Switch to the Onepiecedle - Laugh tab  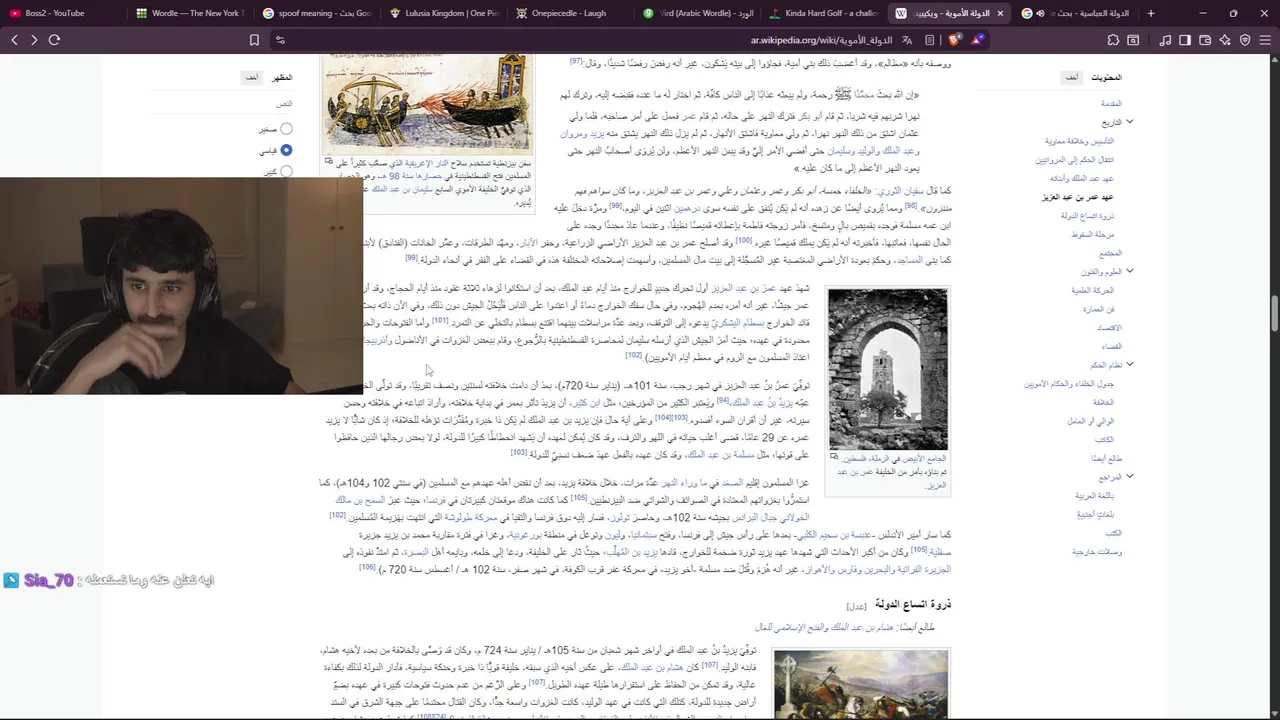point(571,13)
